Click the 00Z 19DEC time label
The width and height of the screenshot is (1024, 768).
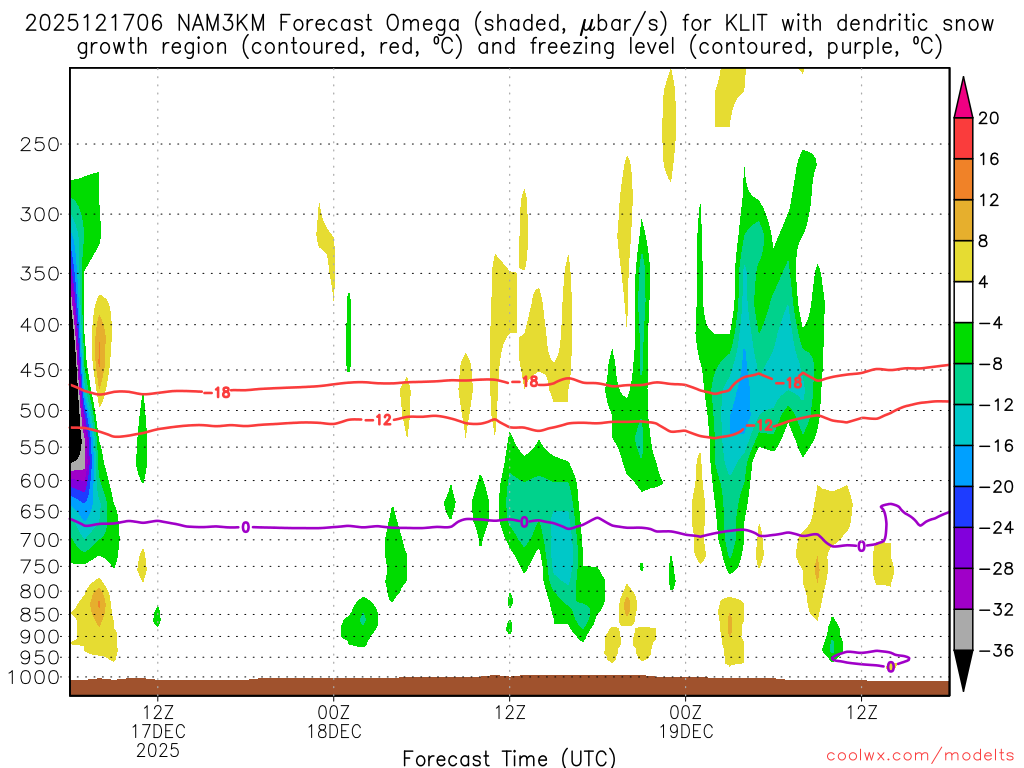pos(686,722)
